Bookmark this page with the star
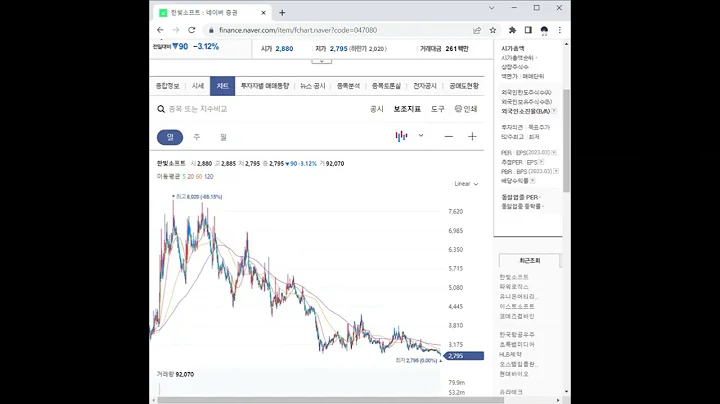 pos(493,30)
